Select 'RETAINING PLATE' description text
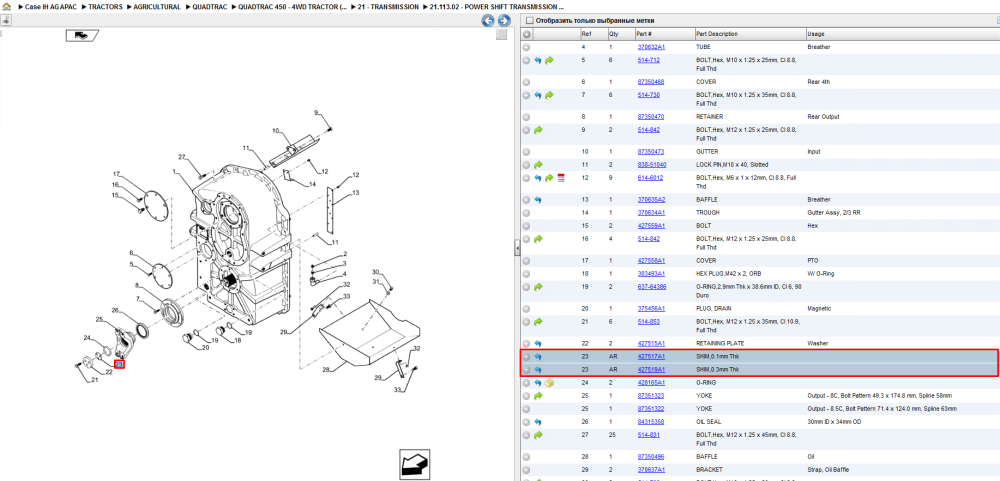Screen dimensions: 1000x481 click(721, 343)
